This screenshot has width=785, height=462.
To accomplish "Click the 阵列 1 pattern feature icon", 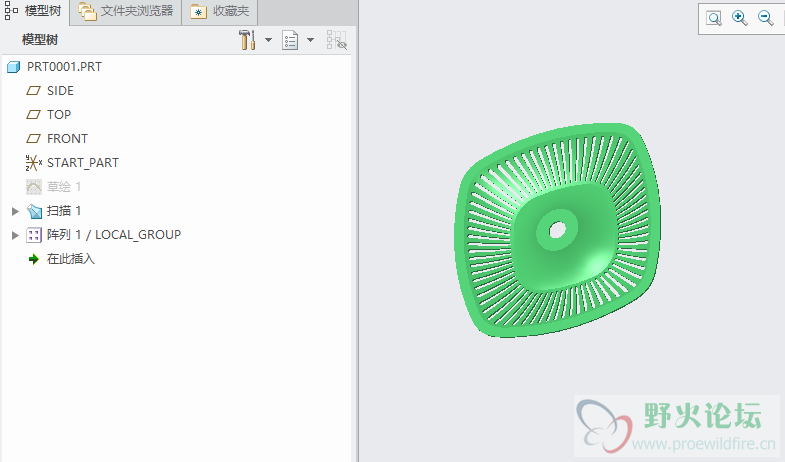I will pos(34,235).
